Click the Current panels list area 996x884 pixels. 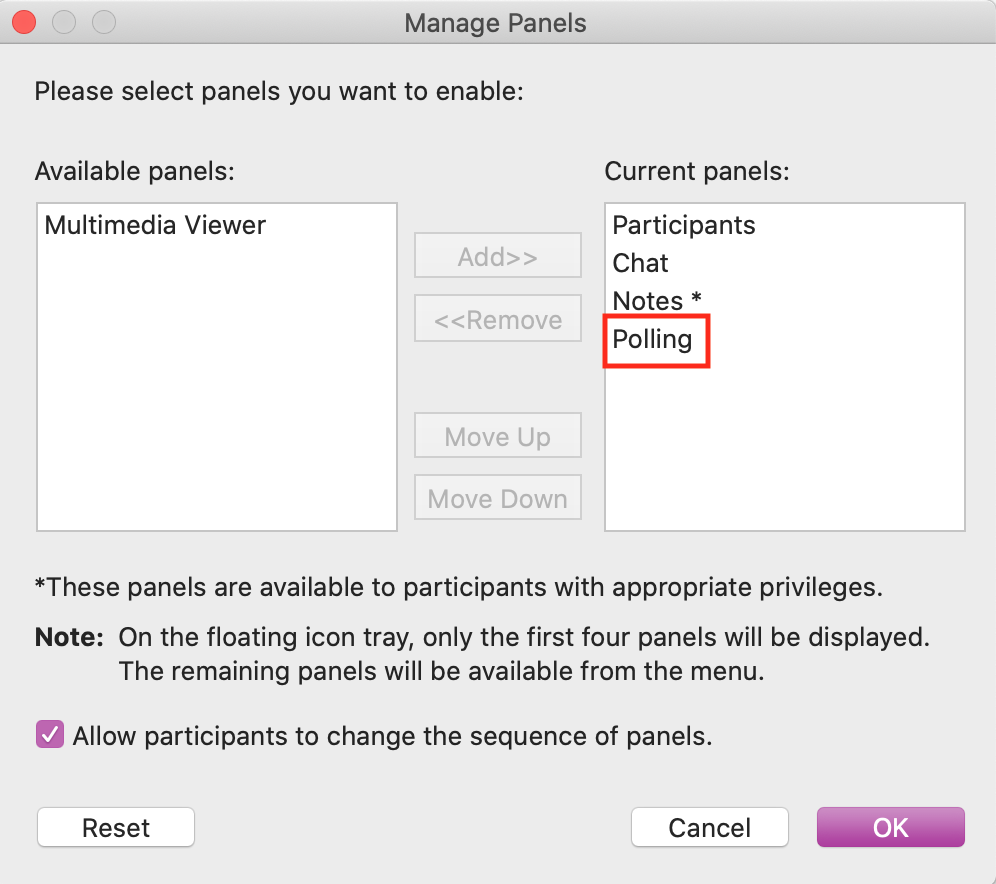point(784,450)
